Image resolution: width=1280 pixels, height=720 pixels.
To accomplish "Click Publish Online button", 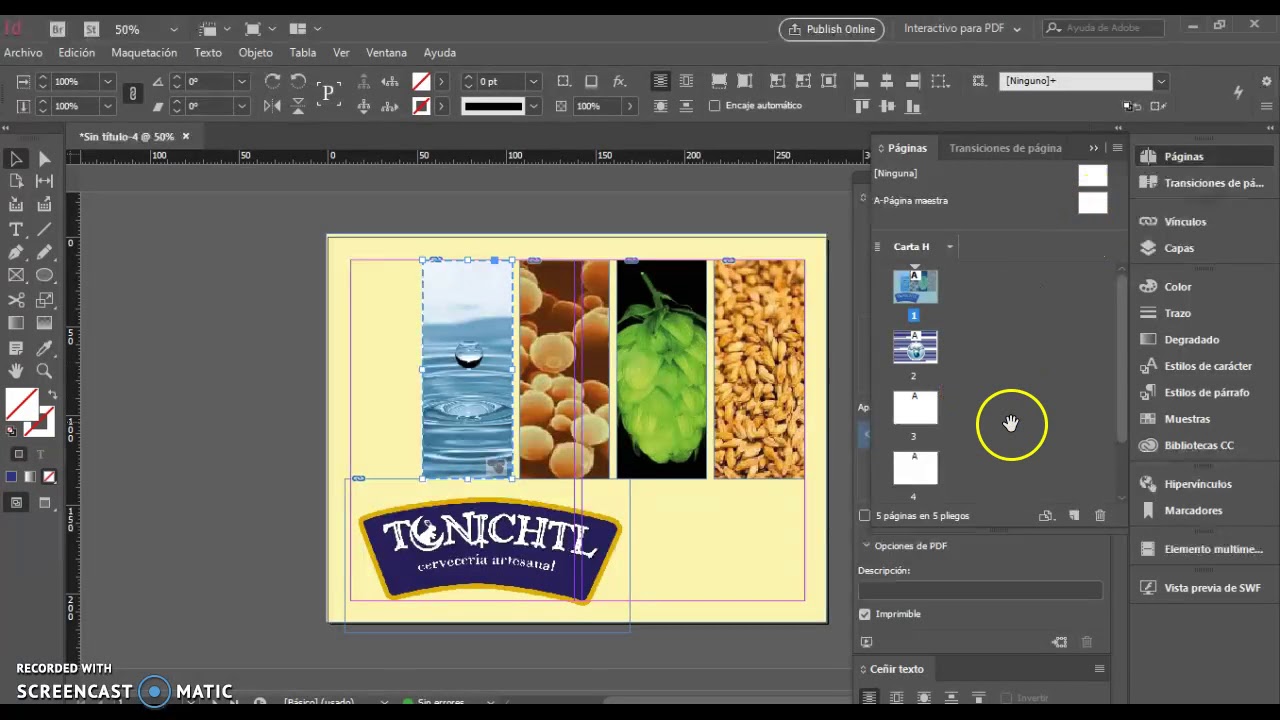I will (x=831, y=29).
